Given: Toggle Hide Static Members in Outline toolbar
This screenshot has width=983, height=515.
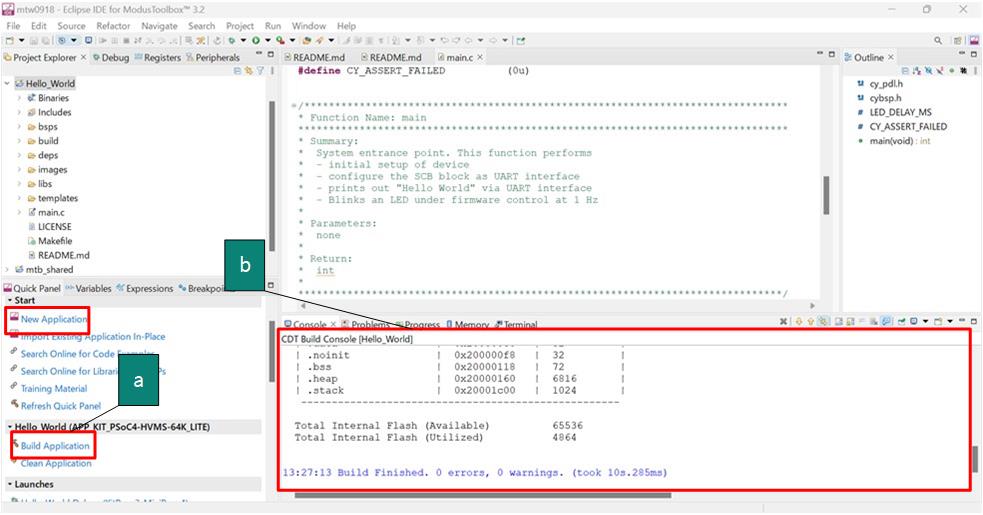Looking at the screenshot, I should coord(940,71).
